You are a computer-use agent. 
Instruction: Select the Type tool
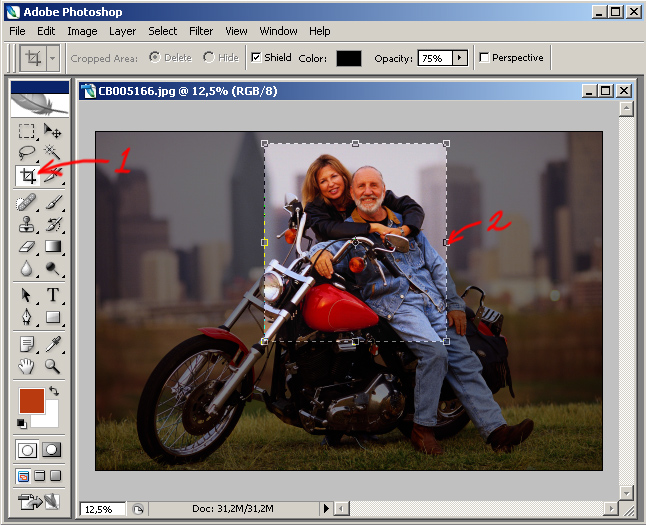click(53, 295)
